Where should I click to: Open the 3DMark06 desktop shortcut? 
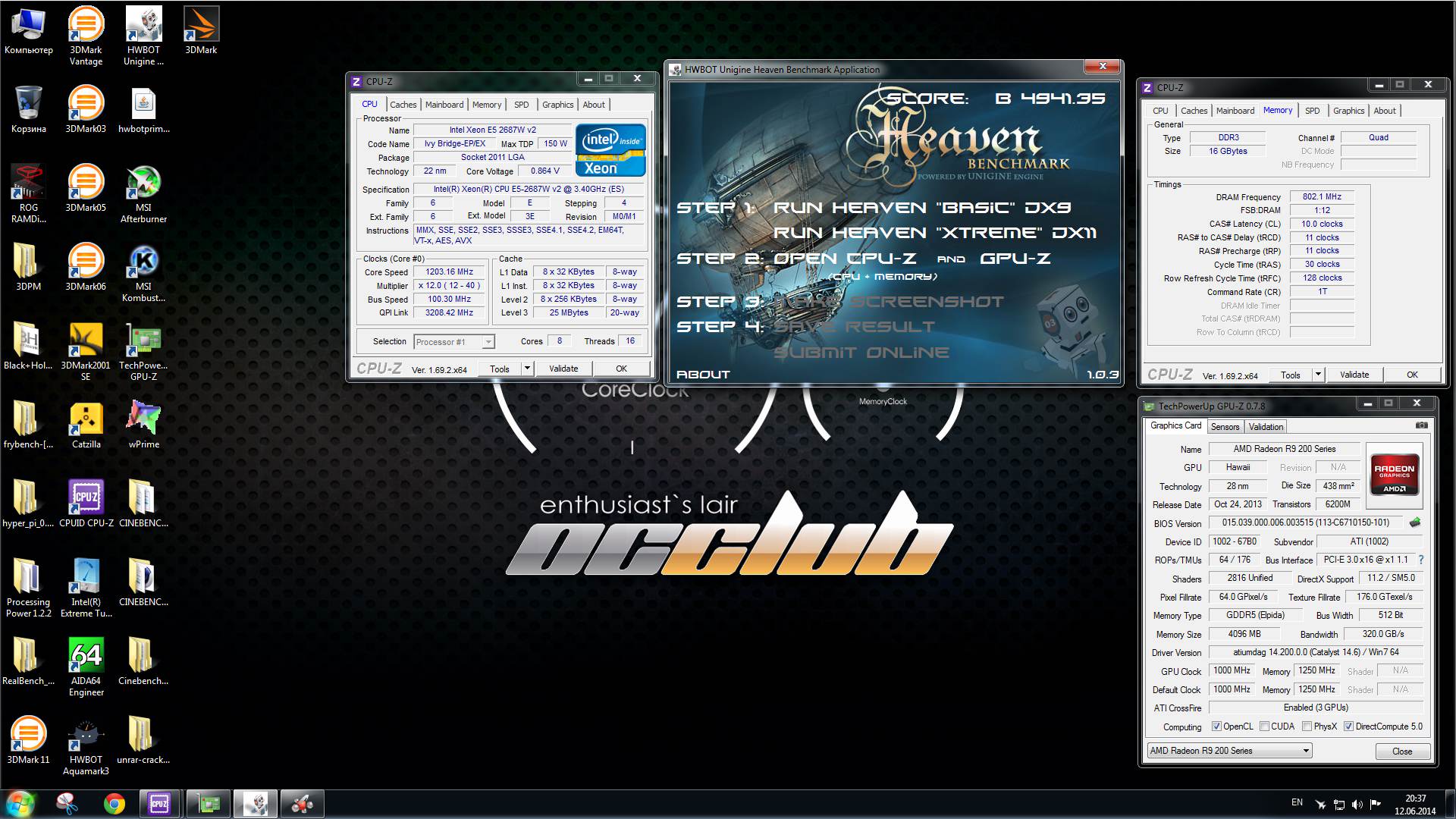pos(86,267)
